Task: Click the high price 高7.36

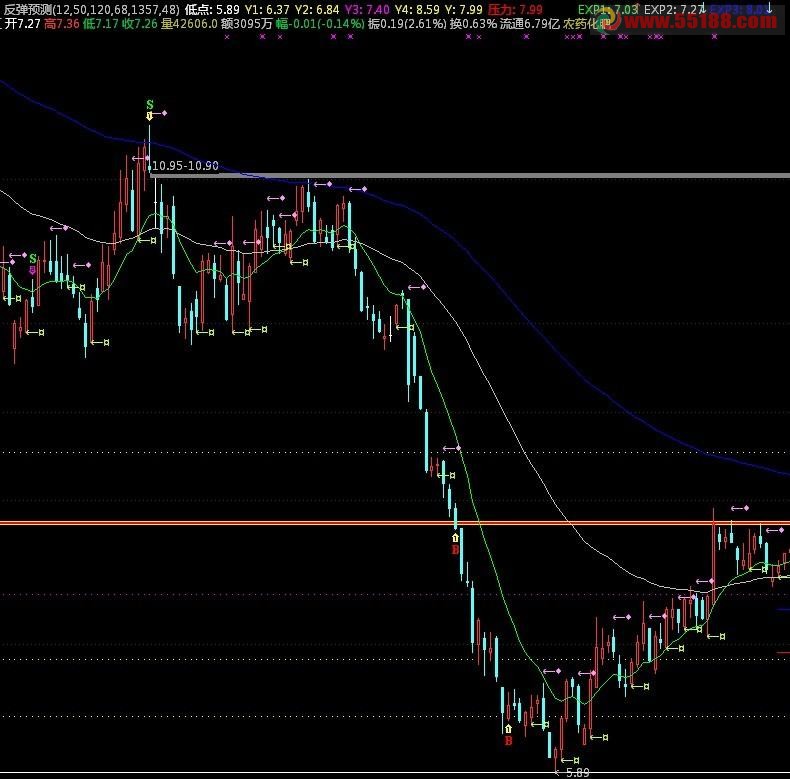Action: click(62, 24)
